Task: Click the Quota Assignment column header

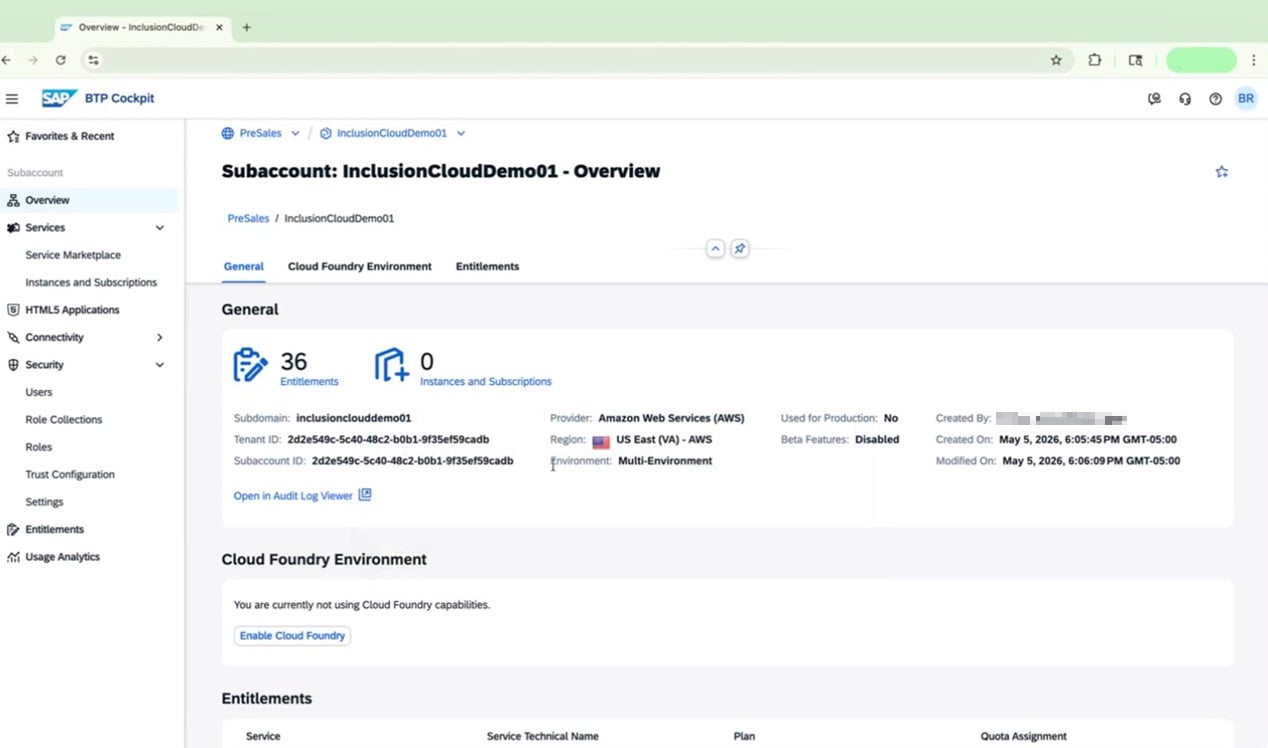Action: (1023, 736)
